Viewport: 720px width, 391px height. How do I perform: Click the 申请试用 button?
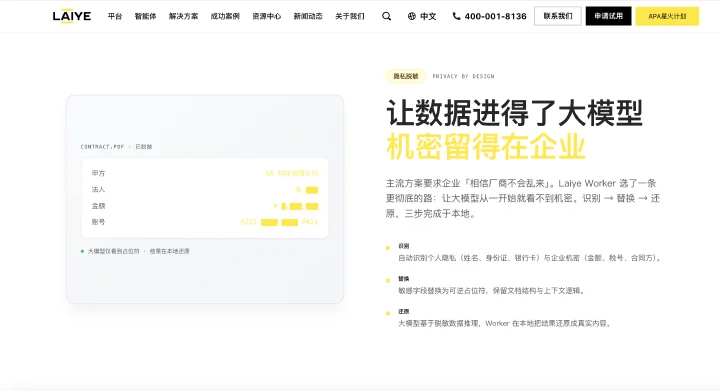[608, 16]
